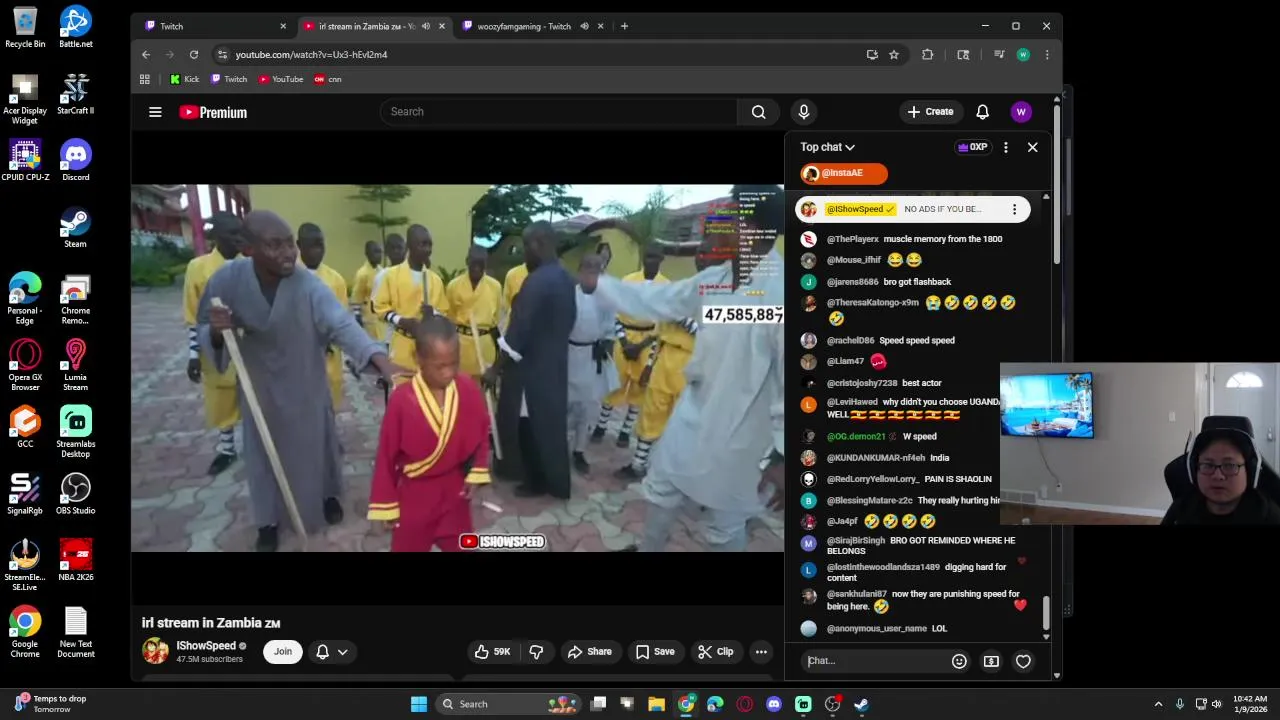Screen dimensions: 1280x720
Task: Like the video showing 59K
Action: pos(493,652)
